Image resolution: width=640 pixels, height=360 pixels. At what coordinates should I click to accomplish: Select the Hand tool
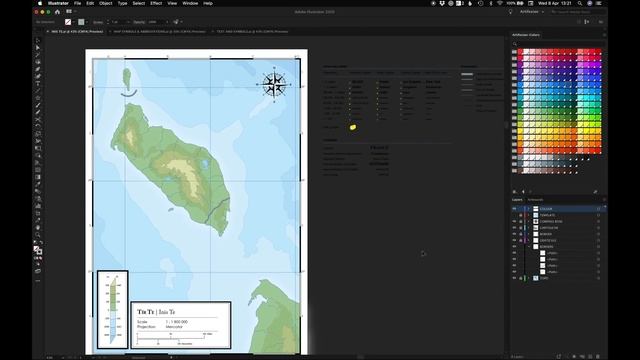coord(38,228)
